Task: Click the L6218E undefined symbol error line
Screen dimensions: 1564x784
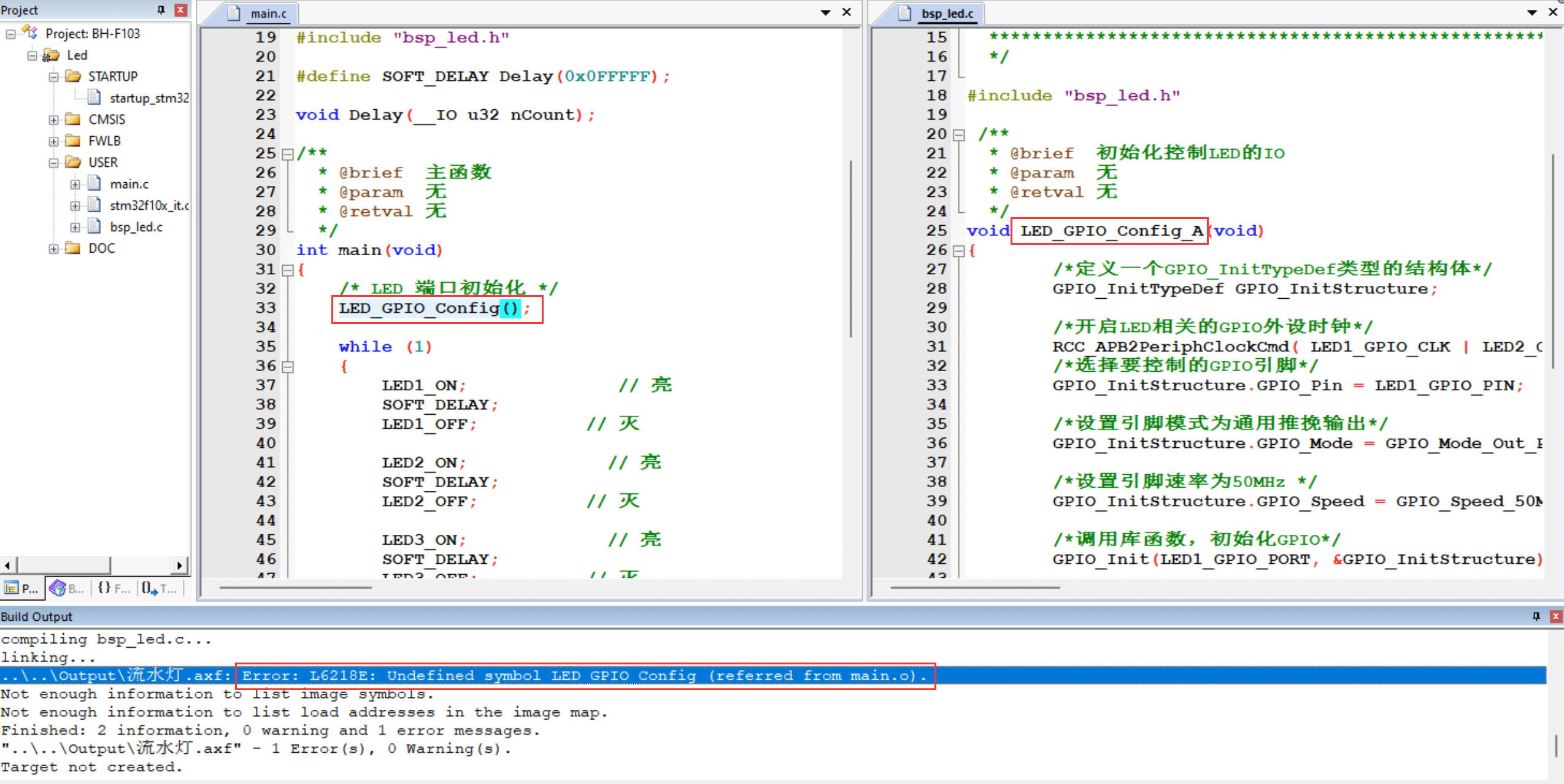Action: [x=583, y=675]
